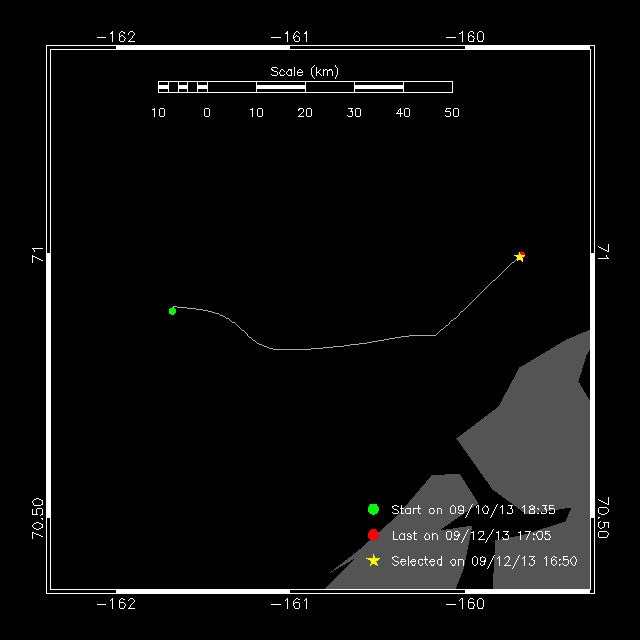Click the green start point on the track

[x=173, y=311]
